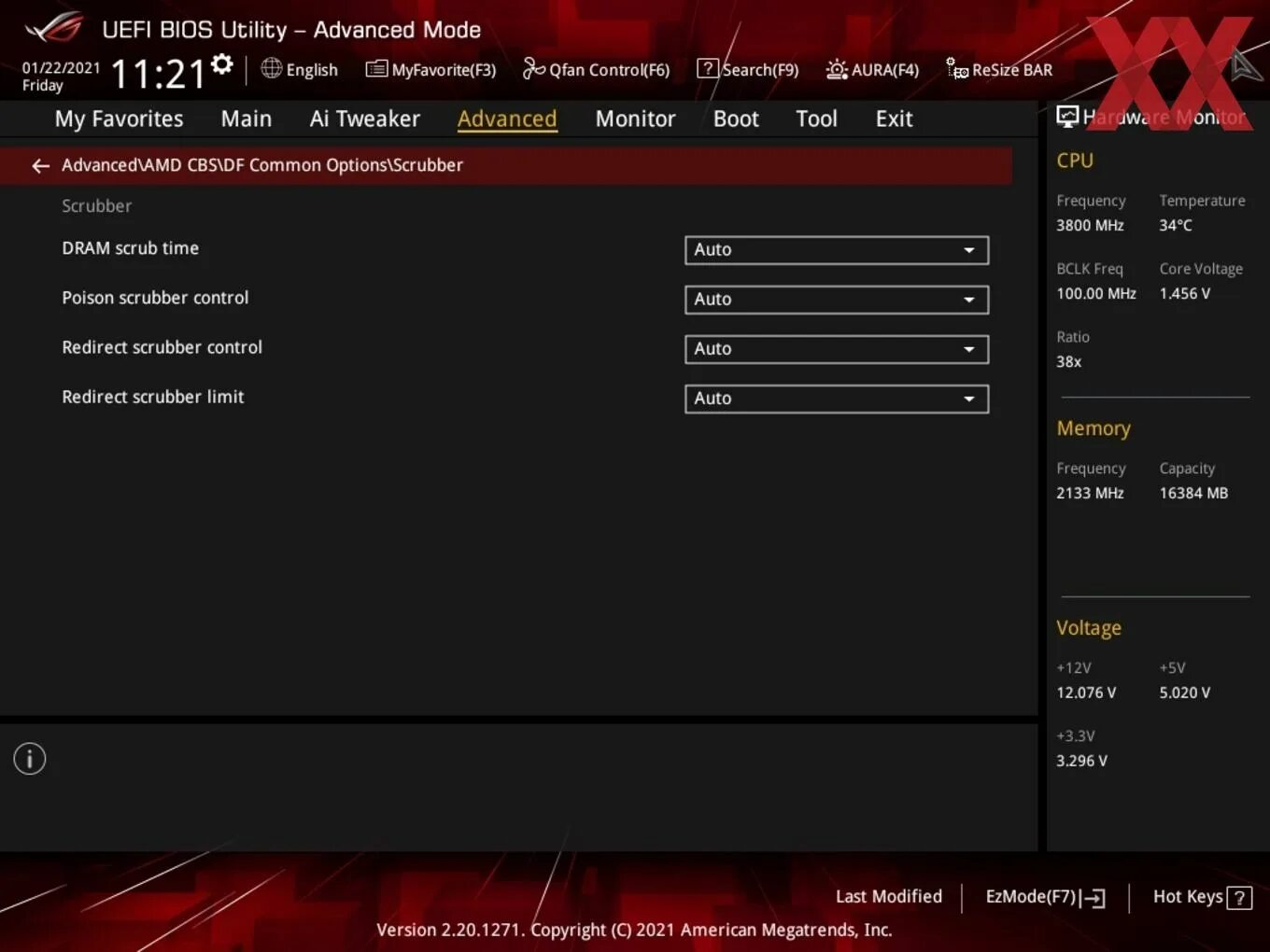Image resolution: width=1270 pixels, height=952 pixels.
Task: Open the Exit tab
Action: [894, 119]
